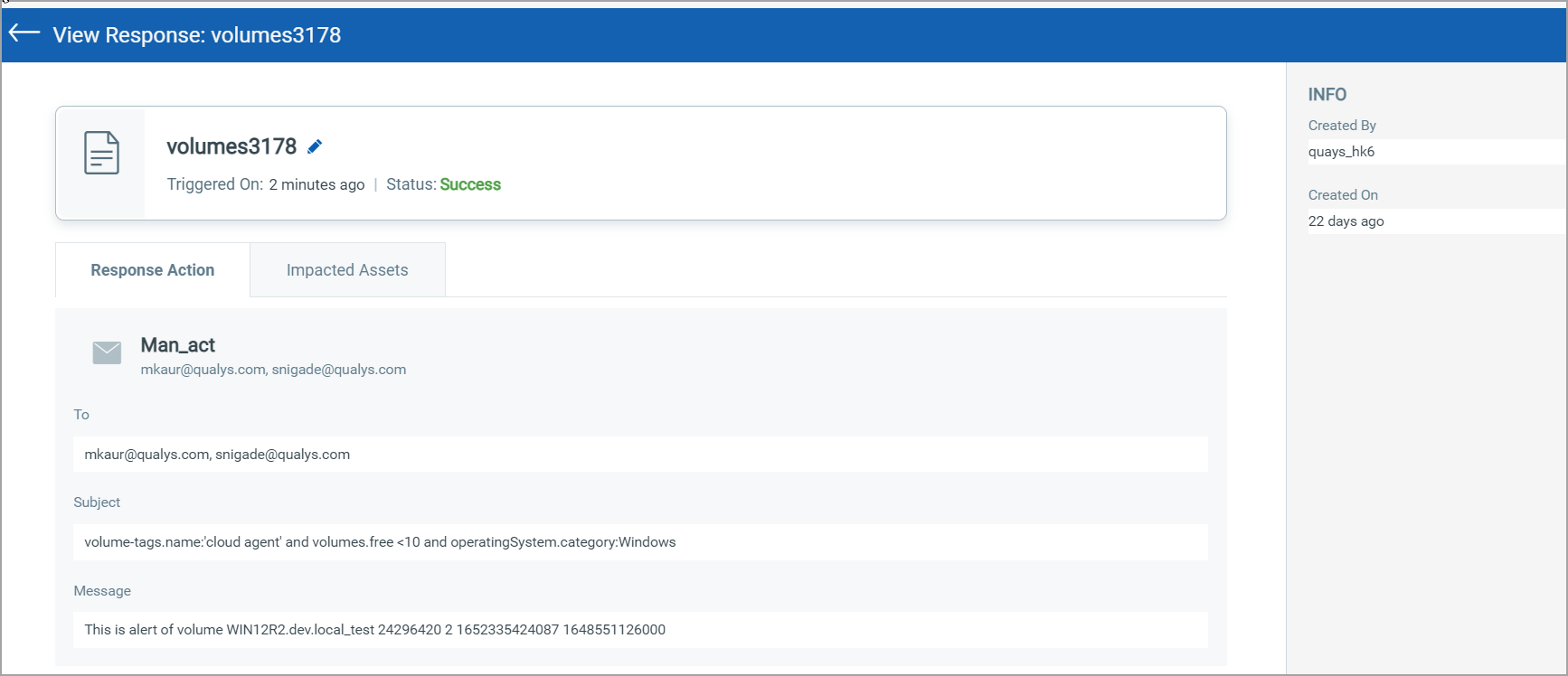Go back using the left arrow icon

(24, 33)
